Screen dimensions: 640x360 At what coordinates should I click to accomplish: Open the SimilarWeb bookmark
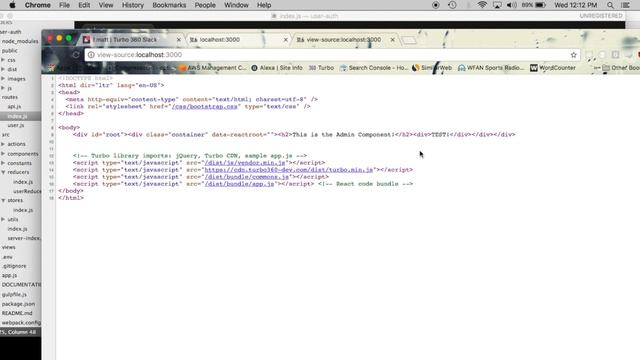point(432,68)
